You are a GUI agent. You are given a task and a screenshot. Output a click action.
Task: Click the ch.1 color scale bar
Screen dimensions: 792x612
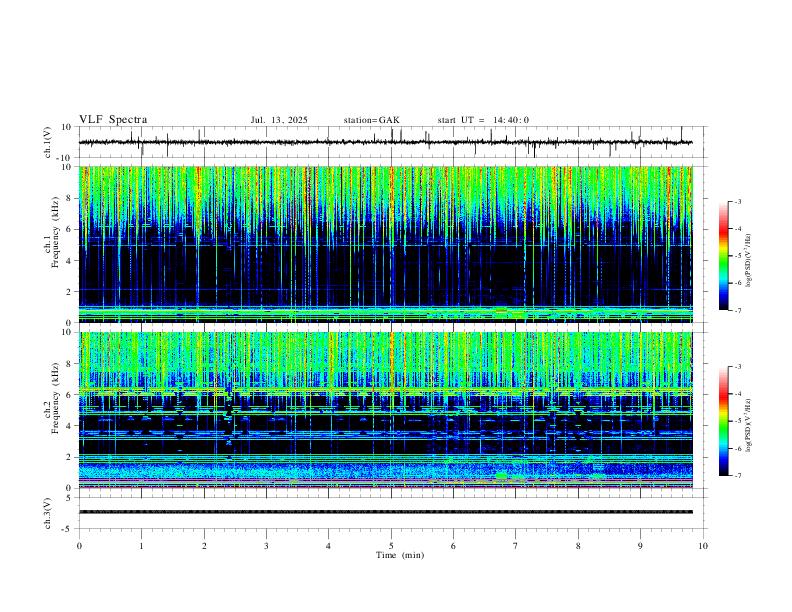pyautogui.click(x=724, y=256)
